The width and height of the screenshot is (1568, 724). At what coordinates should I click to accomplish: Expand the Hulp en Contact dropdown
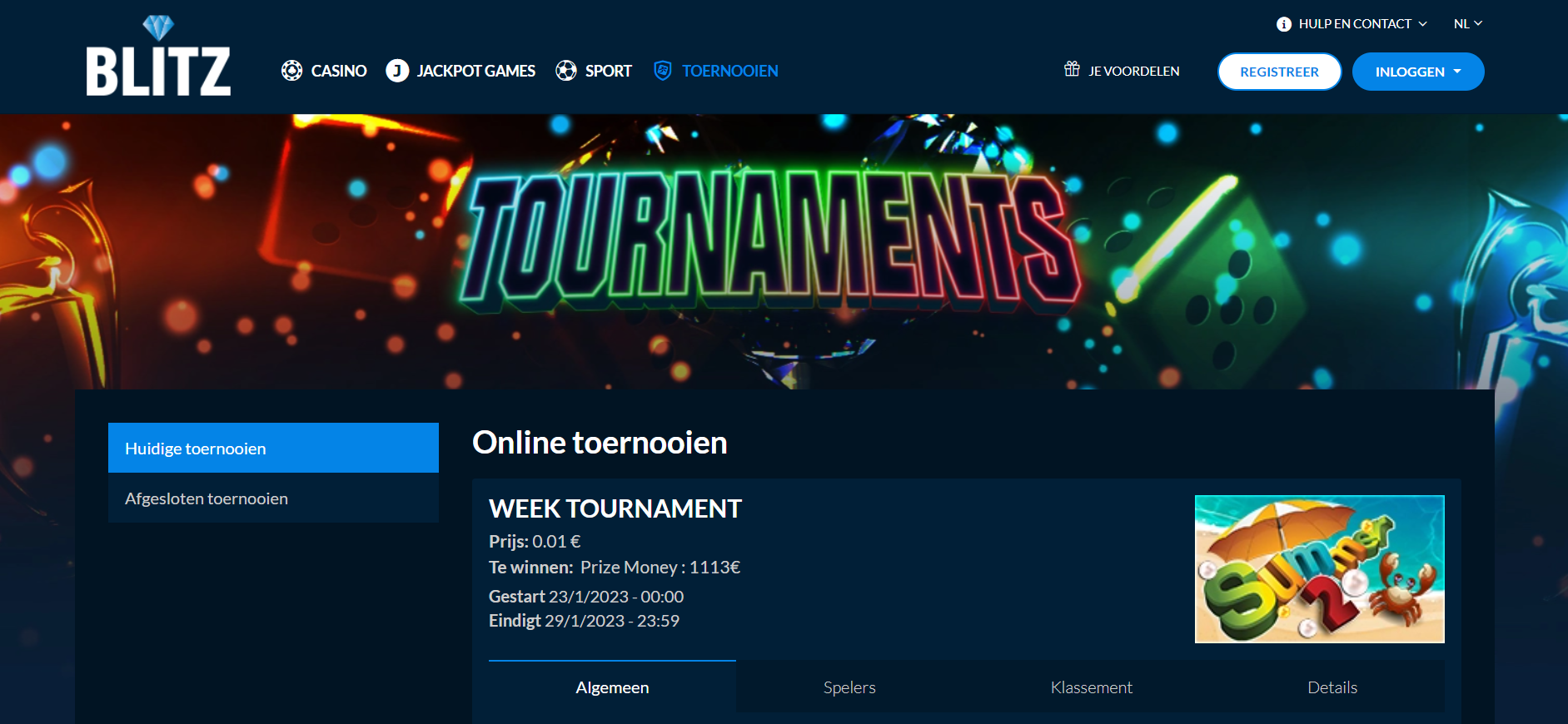tap(1351, 24)
